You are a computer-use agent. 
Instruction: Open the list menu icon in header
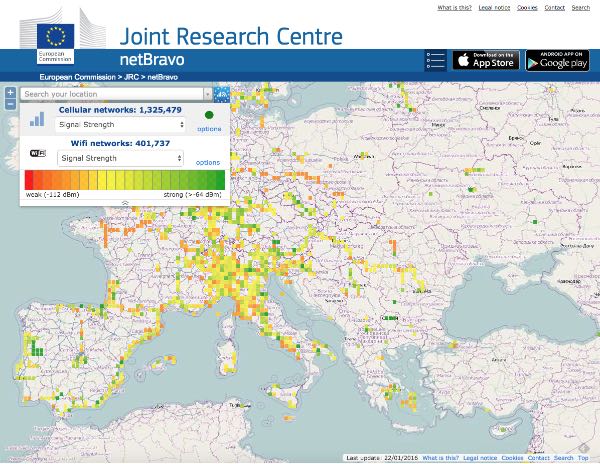click(x=435, y=60)
